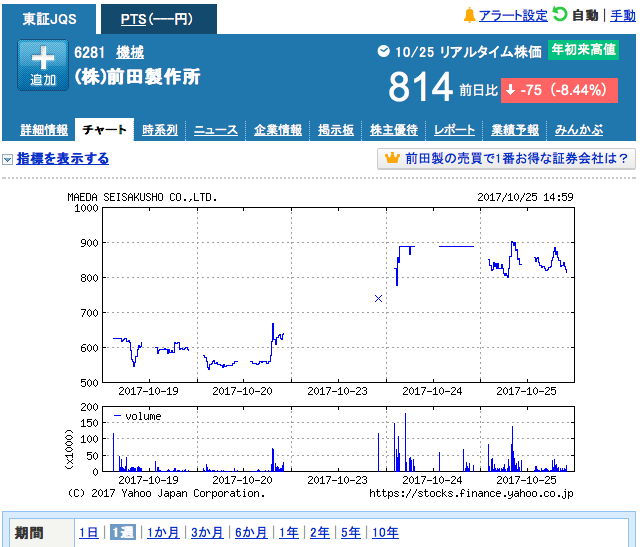The image size is (643, 547).
Task: Open アラート設定 link
Action: tap(513, 16)
